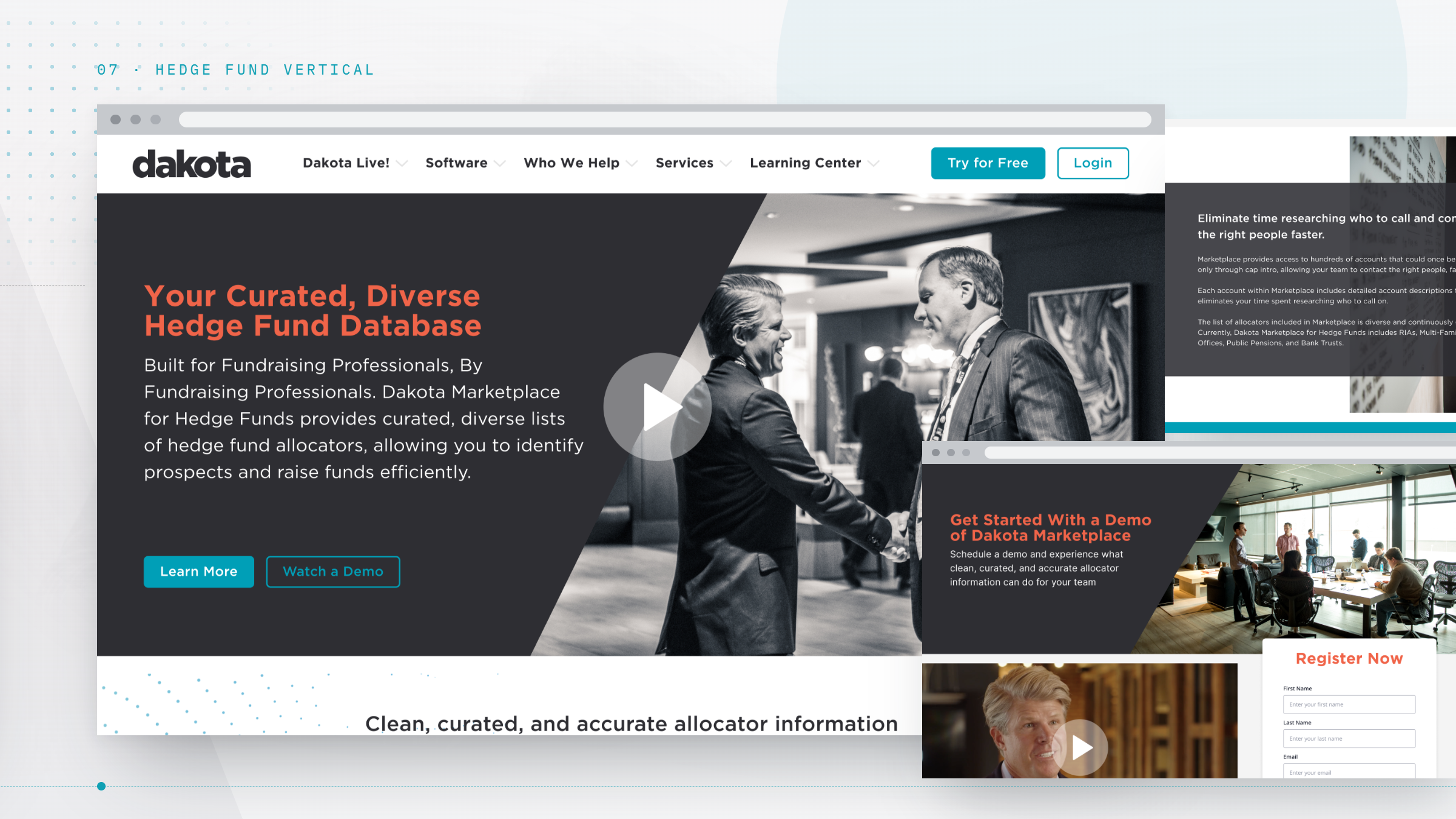The width and height of the screenshot is (1456, 819).
Task: Open the Services menu item
Action: point(684,163)
